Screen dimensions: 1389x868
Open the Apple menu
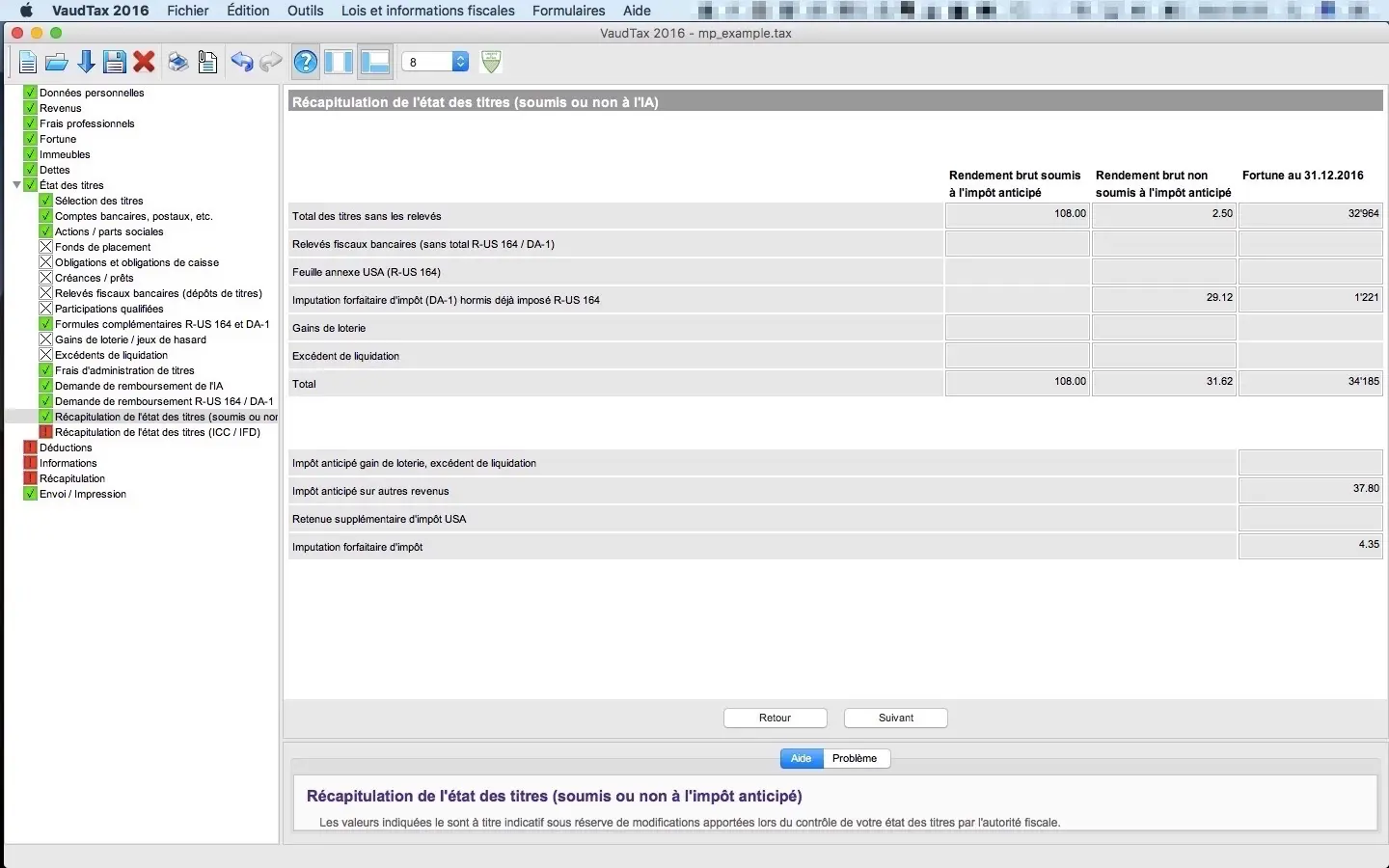tap(26, 11)
